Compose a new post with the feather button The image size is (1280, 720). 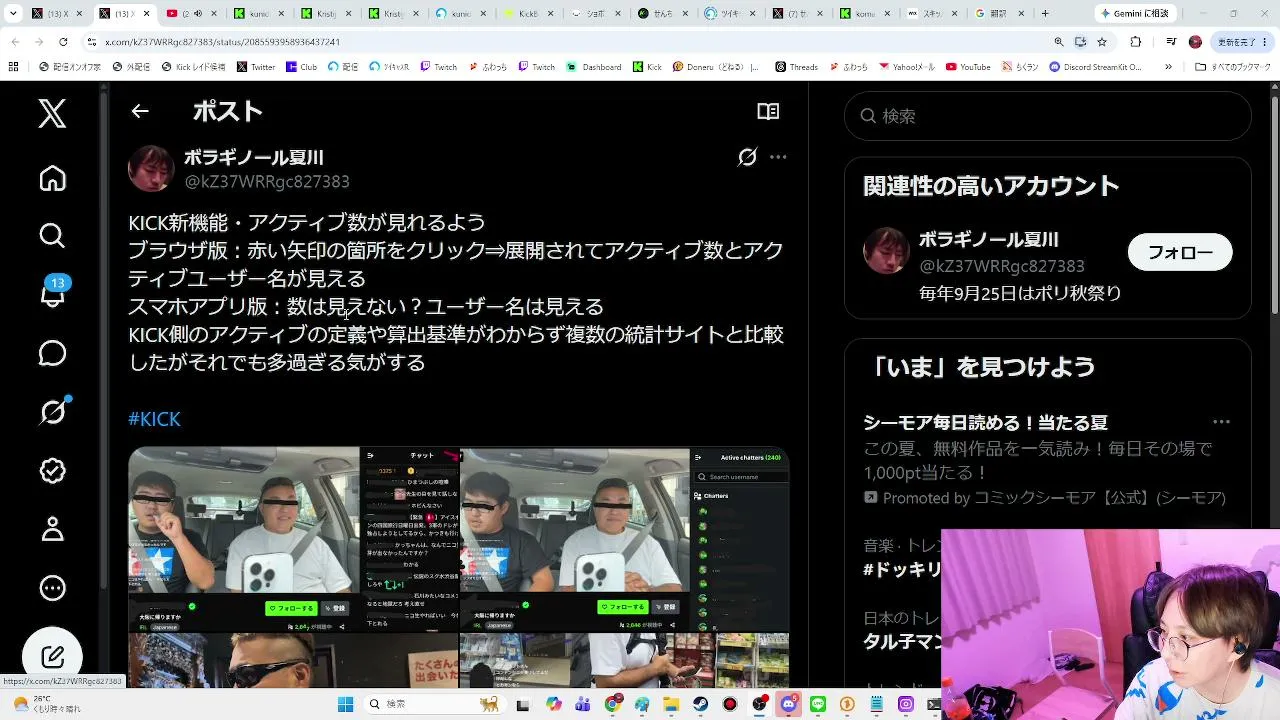point(52,656)
